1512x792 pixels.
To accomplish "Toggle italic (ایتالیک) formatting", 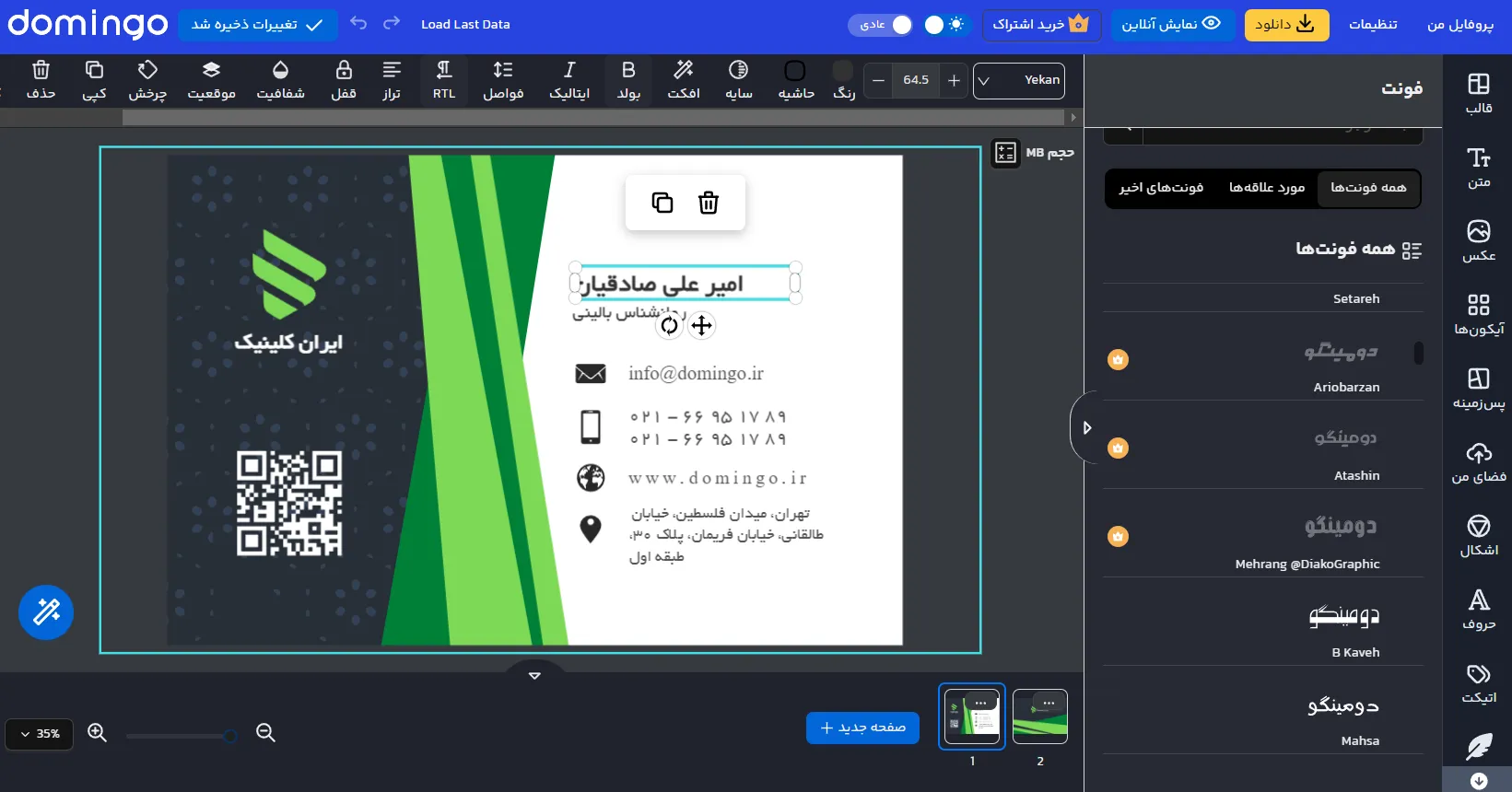I will (569, 80).
